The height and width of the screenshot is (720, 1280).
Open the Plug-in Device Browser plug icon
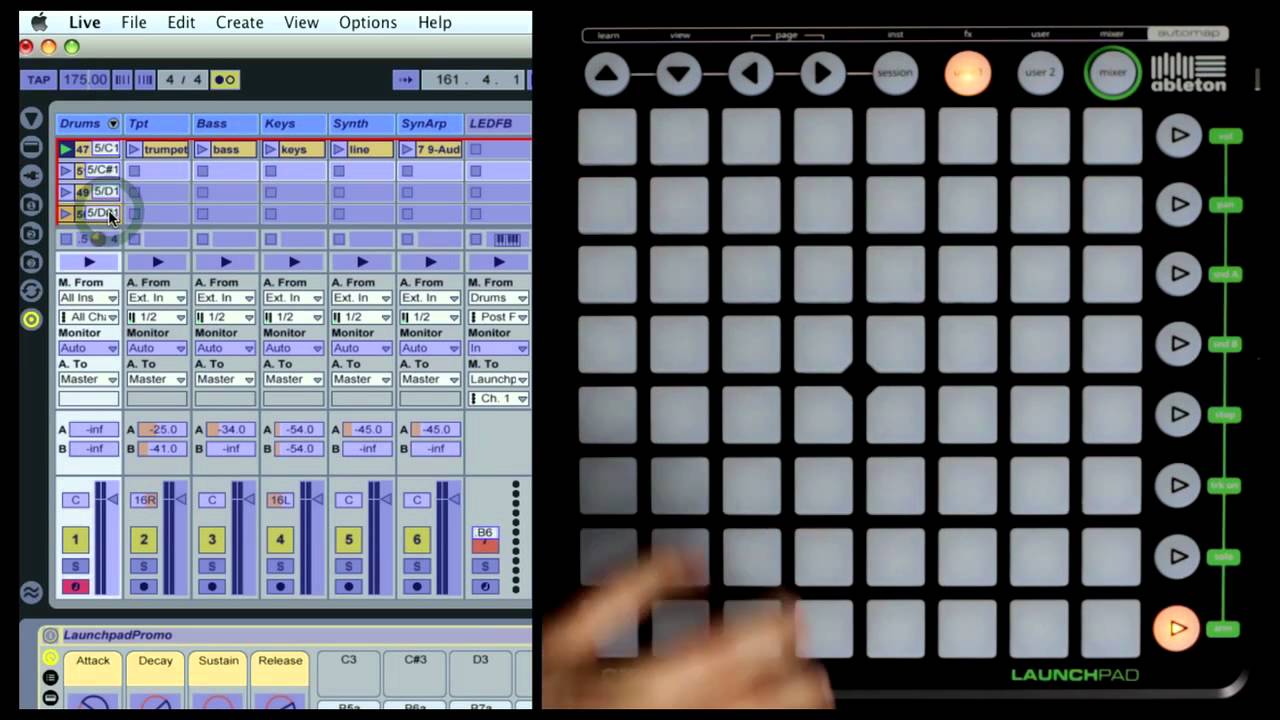[x=32, y=175]
